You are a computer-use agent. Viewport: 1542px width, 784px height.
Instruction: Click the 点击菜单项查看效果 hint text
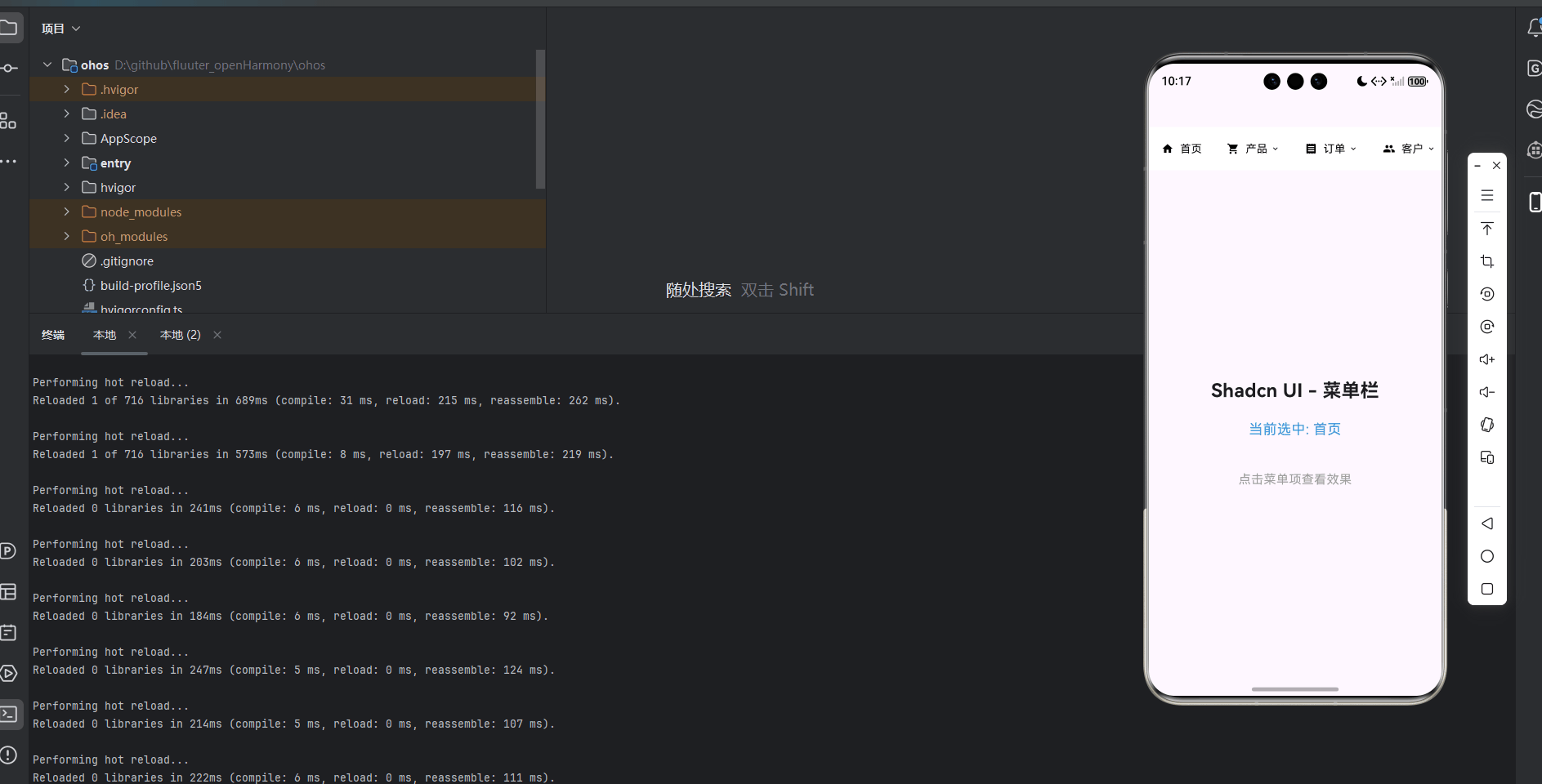[1295, 479]
